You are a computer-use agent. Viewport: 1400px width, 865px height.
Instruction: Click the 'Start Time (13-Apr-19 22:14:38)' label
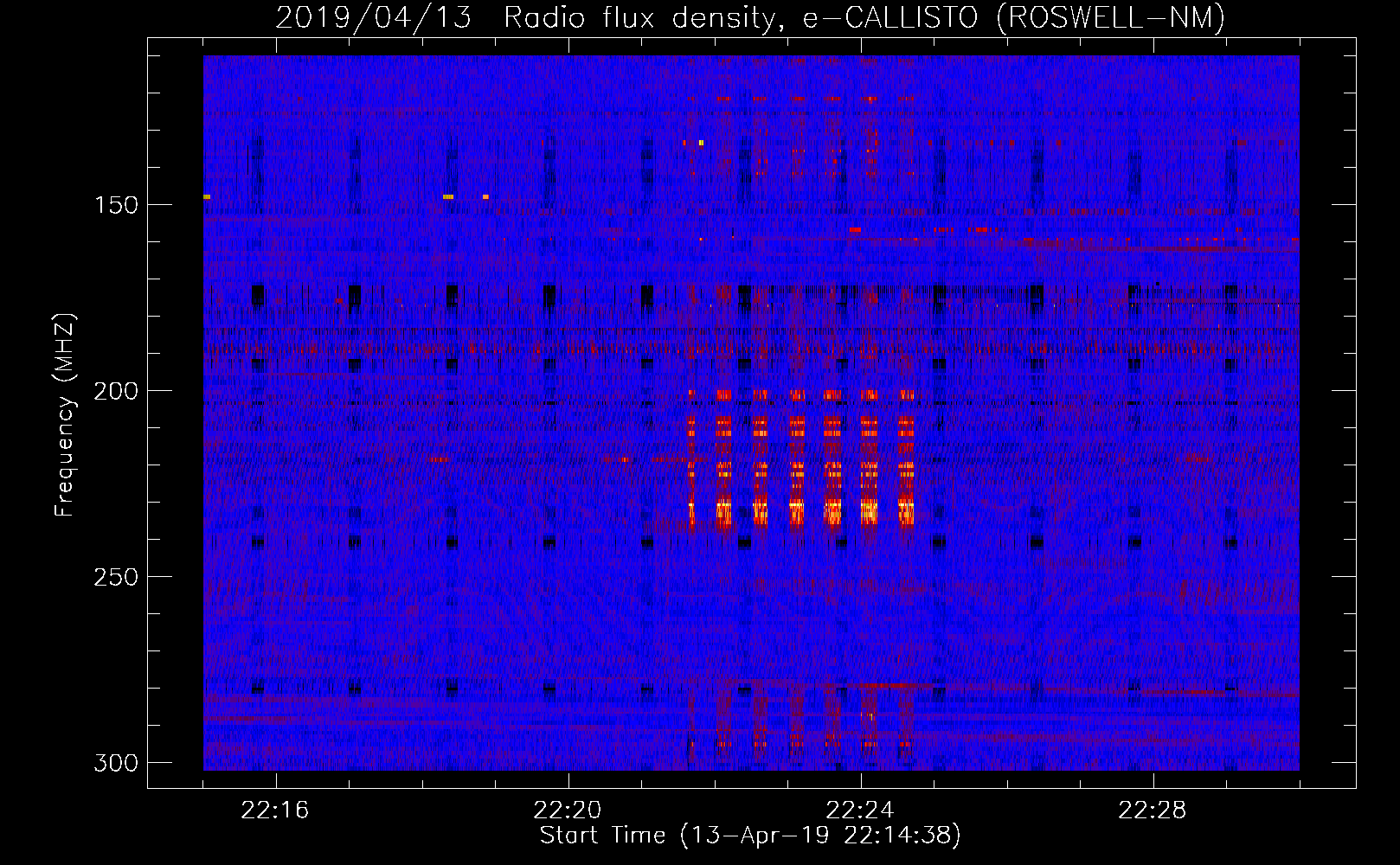(x=750, y=836)
